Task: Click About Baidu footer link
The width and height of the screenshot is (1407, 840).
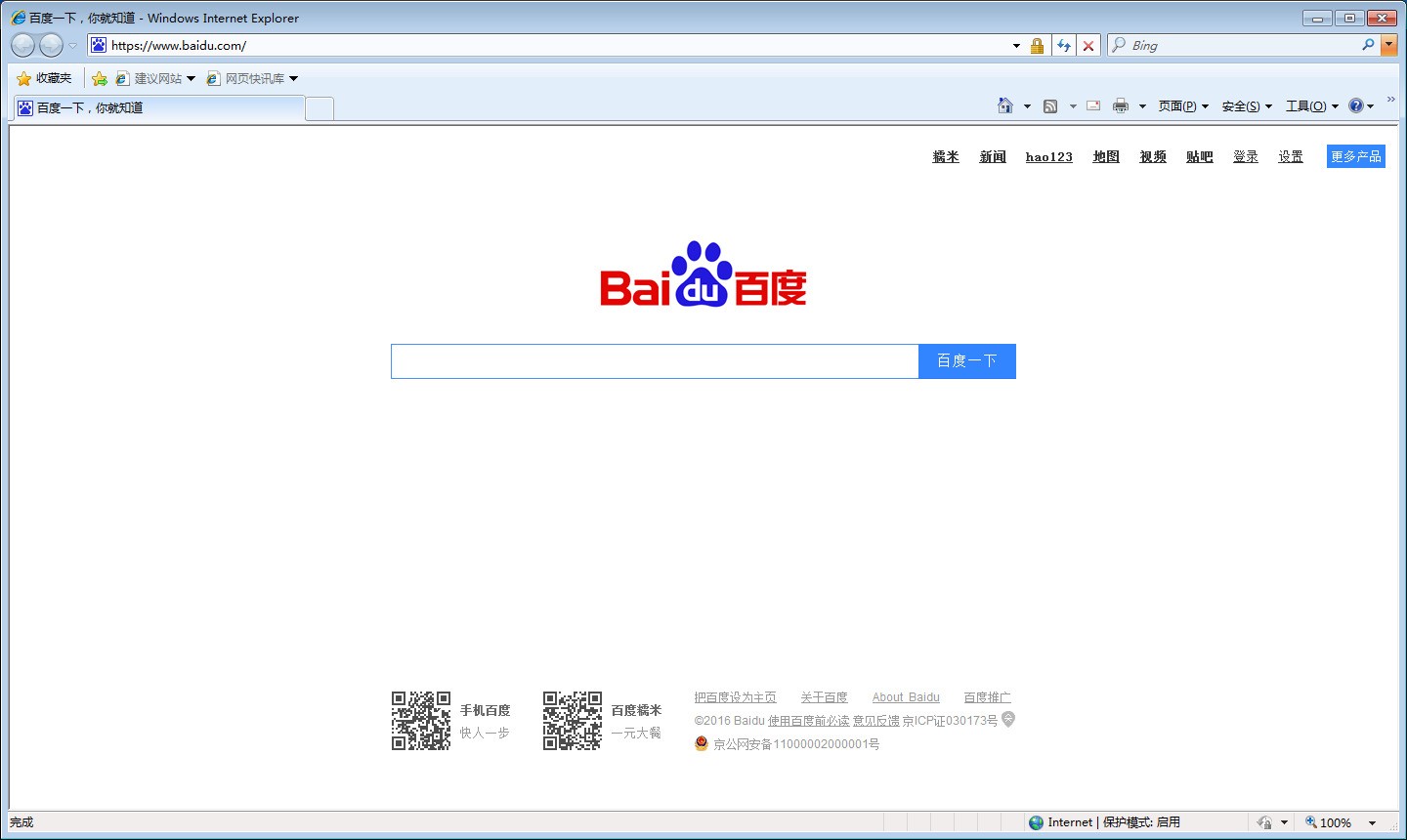Action: click(x=906, y=697)
